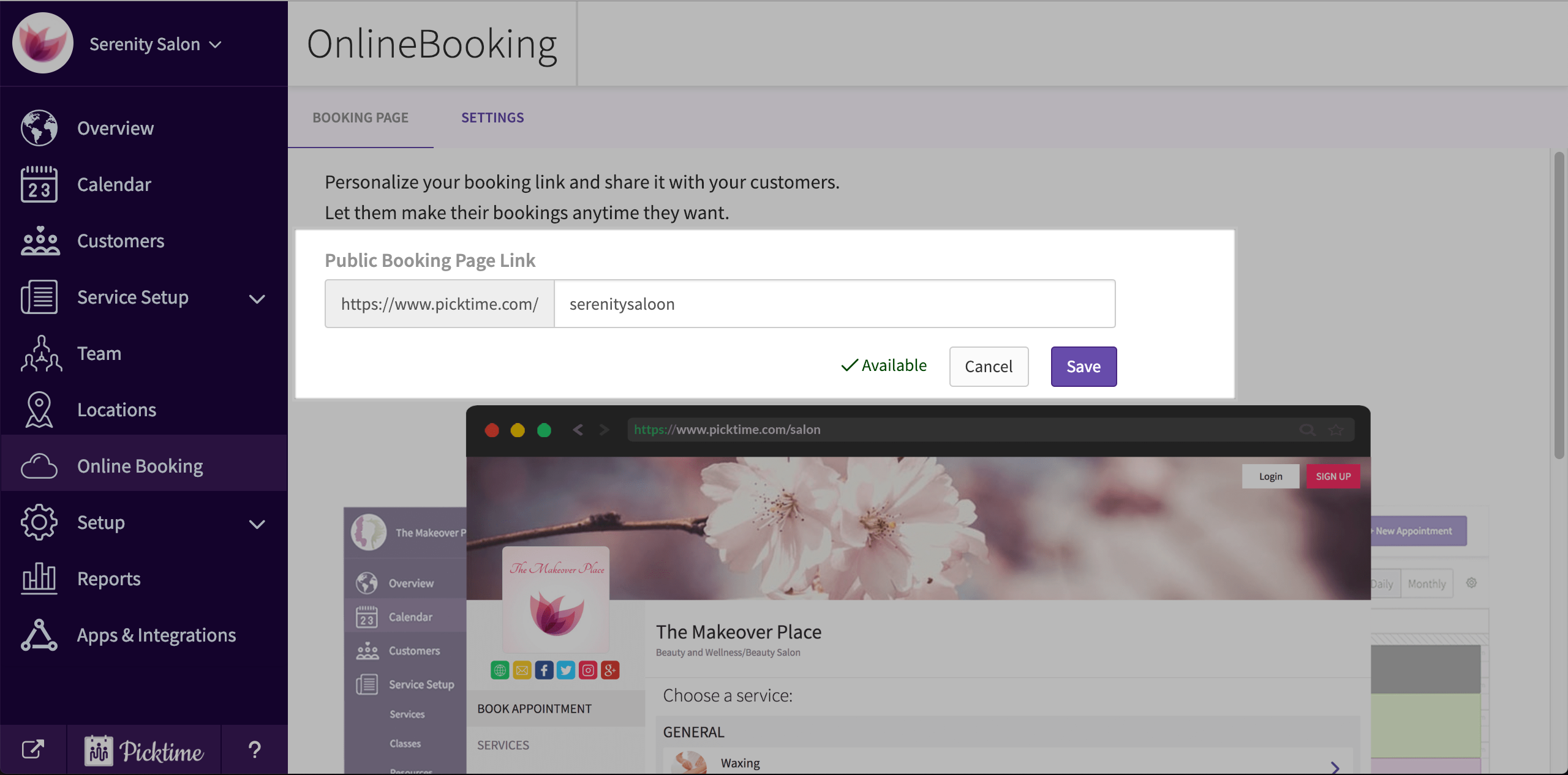Click the Picktime logo in footer
The height and width of the screenshot is (775, 1568).
click(x=144, y=751)
